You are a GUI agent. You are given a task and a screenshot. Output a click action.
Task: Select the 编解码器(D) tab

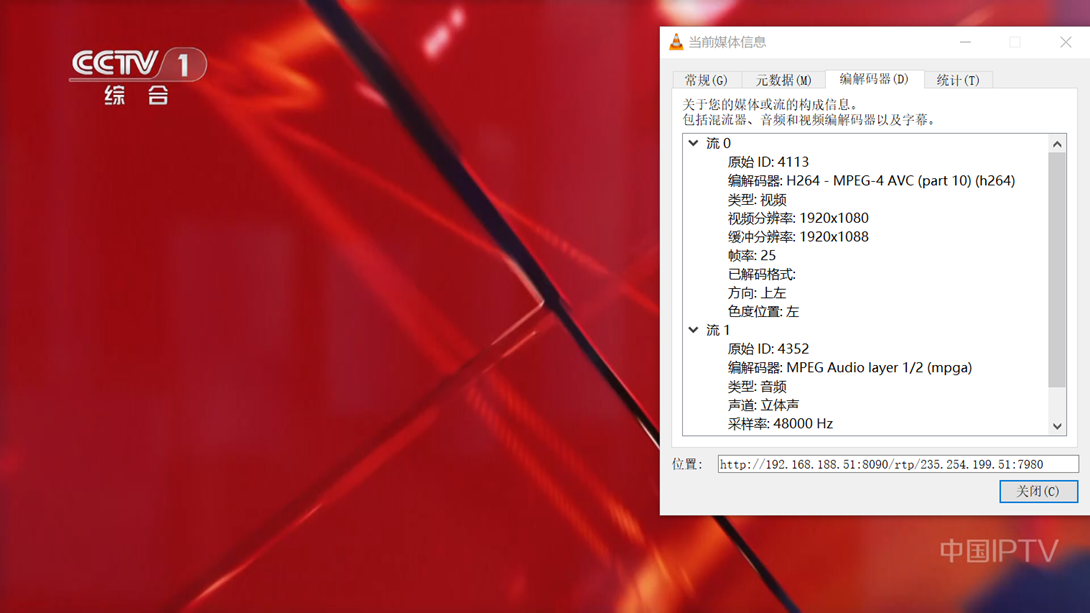[873, 79]
